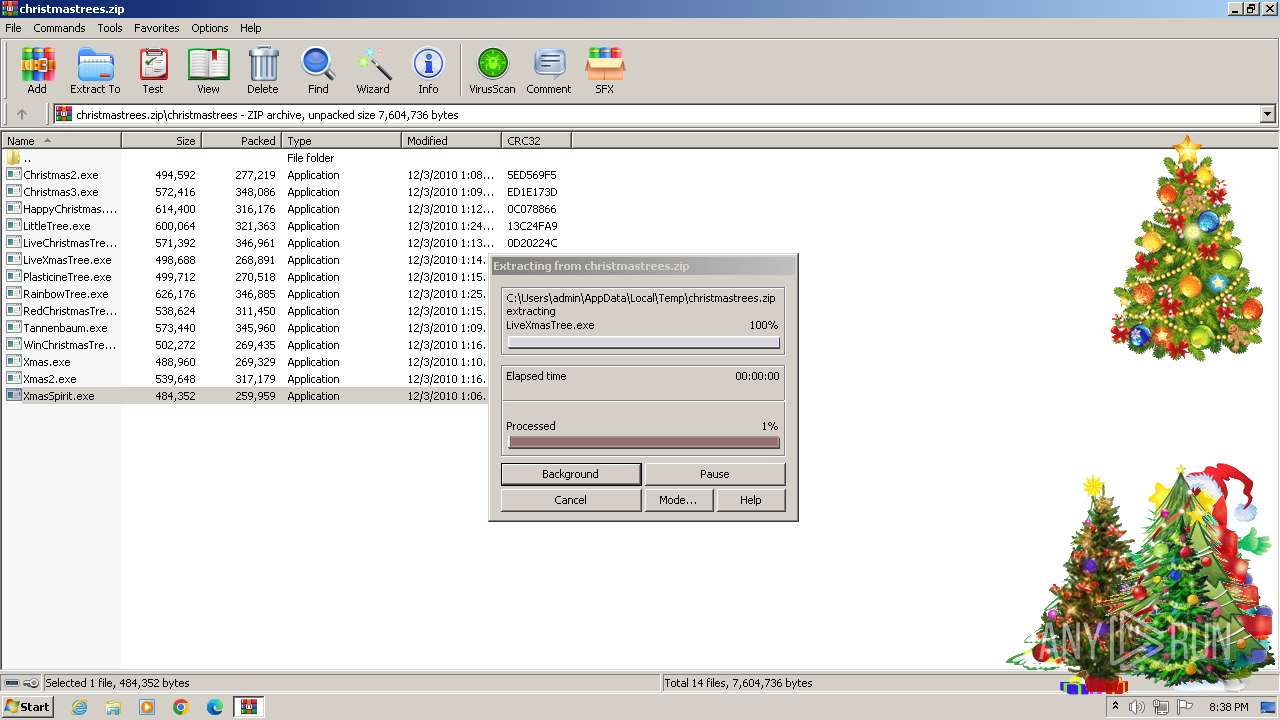Viewport: 1280px width, 720px height.
Task: Cancel the extraction
Action: tap(571, 500)
